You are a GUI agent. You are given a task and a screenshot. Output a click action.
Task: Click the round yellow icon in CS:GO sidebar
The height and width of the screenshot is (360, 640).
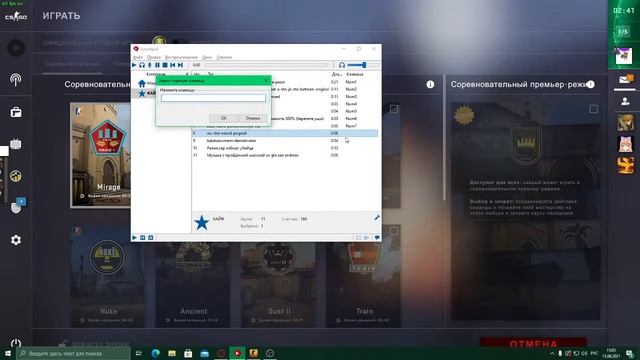click(16, 176)
